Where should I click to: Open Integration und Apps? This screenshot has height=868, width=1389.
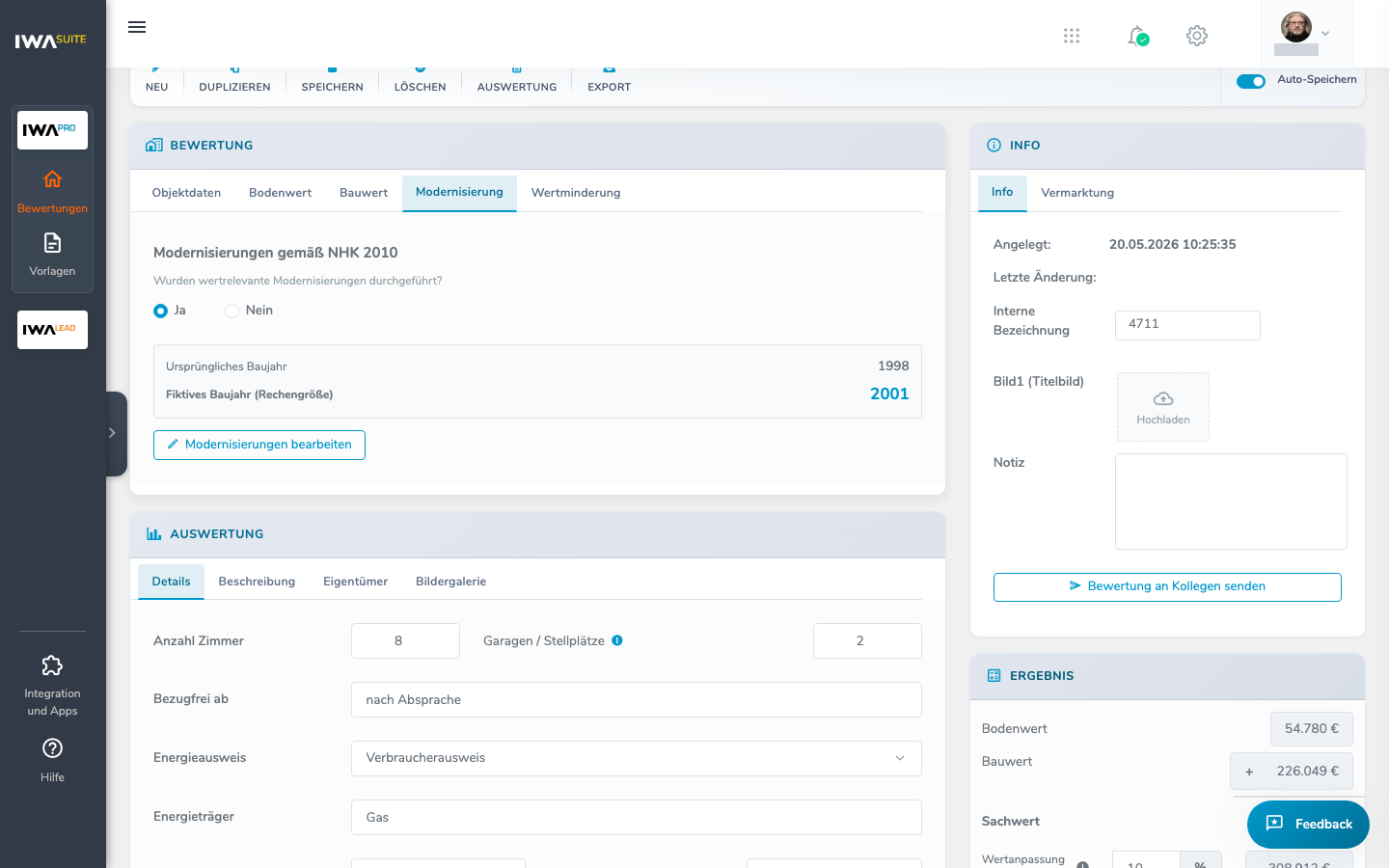(x=52, y=686)
